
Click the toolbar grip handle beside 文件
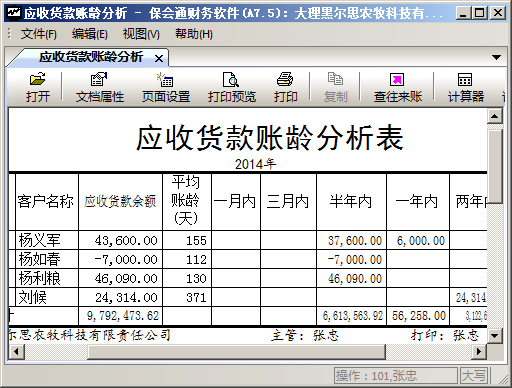9,34
